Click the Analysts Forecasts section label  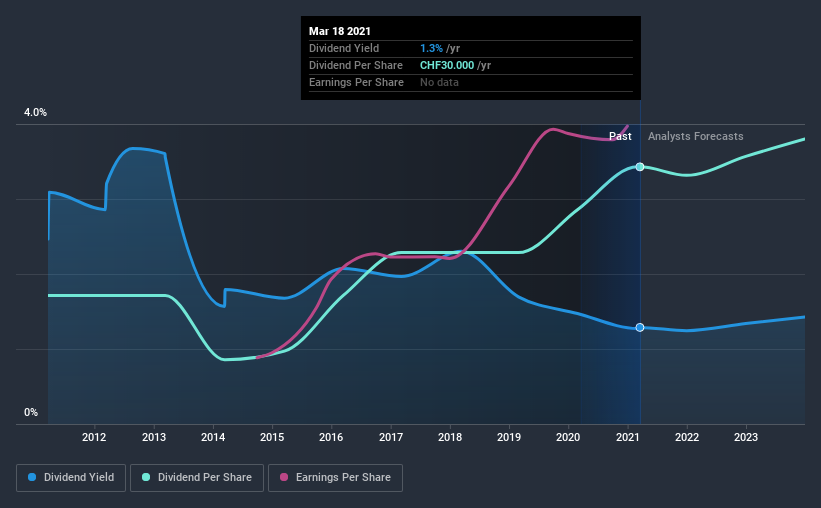[x=695, y=136]
